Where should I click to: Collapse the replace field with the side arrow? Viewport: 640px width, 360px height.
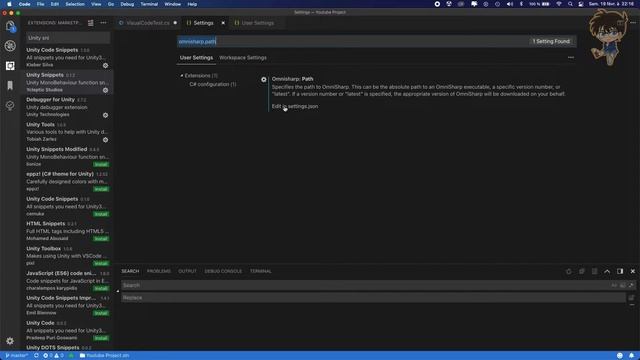(118, 291)
